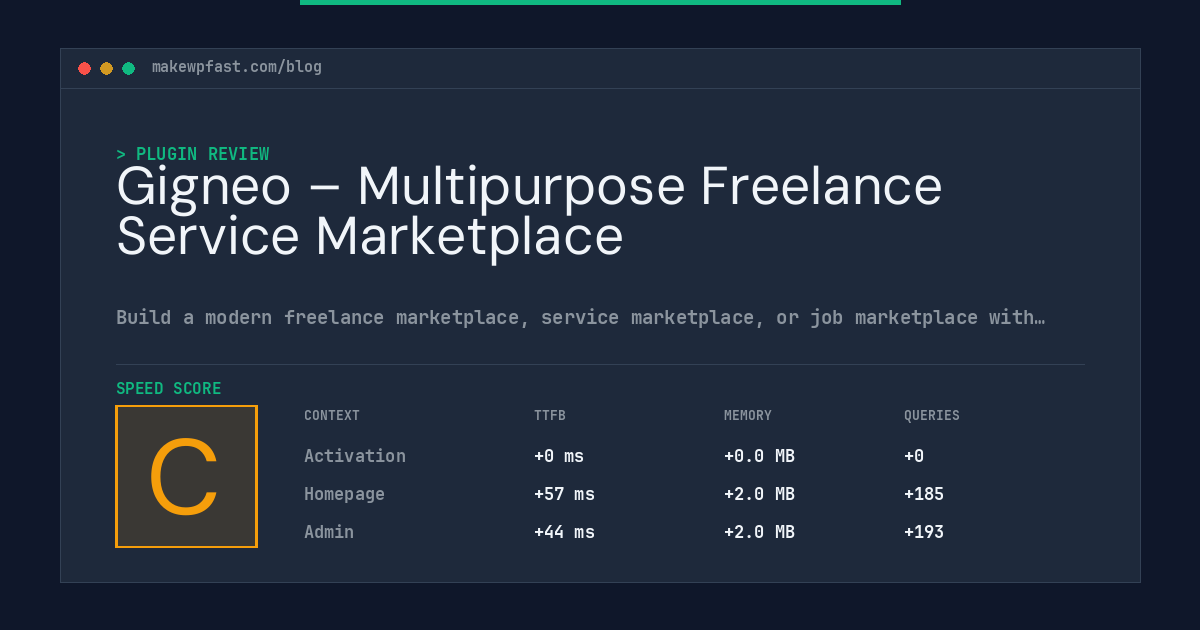This screenshot has width=1200, height=630.
Task: Click the QUERIES column header
Action: pyautogui.click(x=932, y=416)
